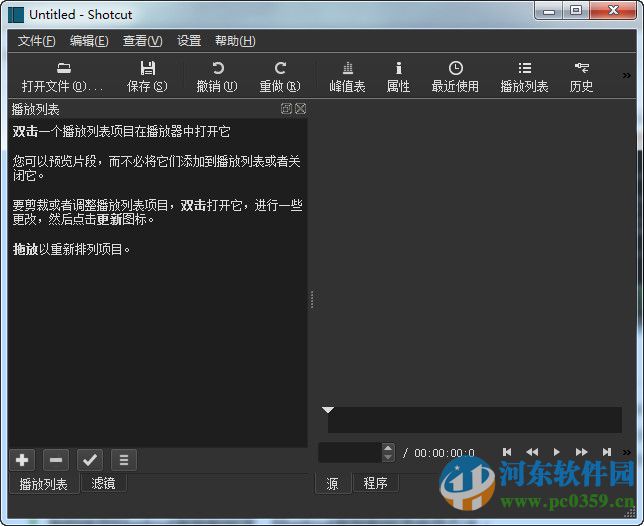This screenshot has height=526, width=644.
Task: Undock the 播放列表 panel
Action: 286,109
